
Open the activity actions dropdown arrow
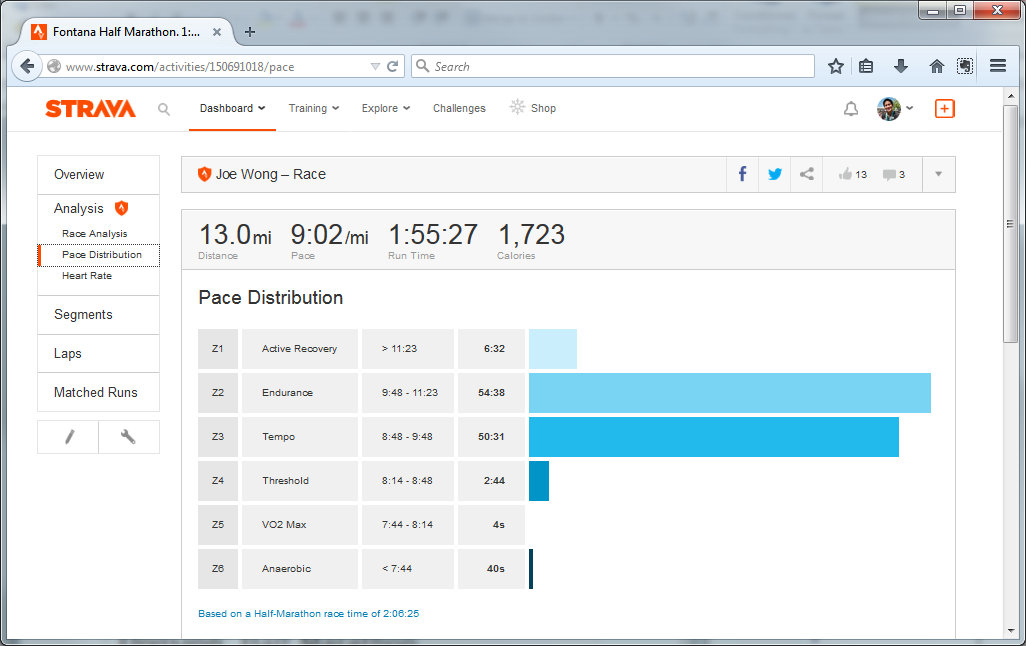point(938,174)
